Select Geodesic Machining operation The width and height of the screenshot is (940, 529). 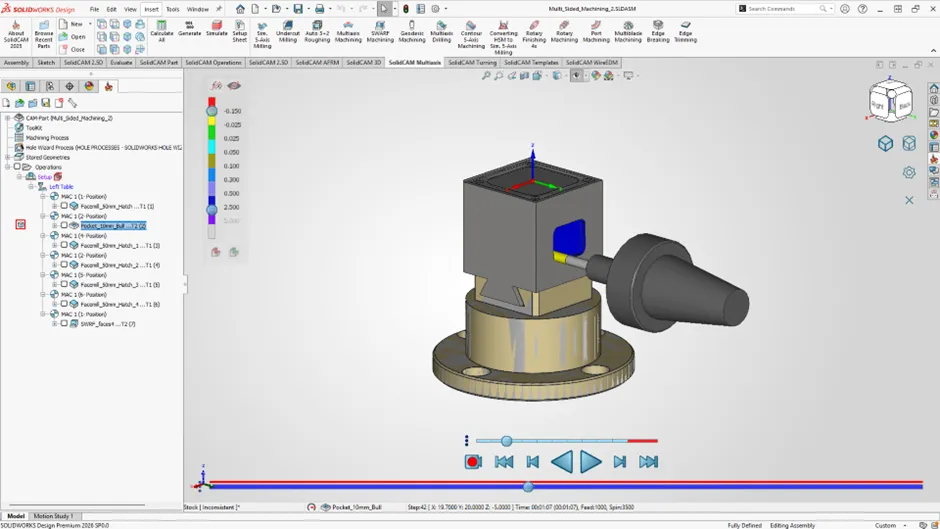(x=412, y=31)
